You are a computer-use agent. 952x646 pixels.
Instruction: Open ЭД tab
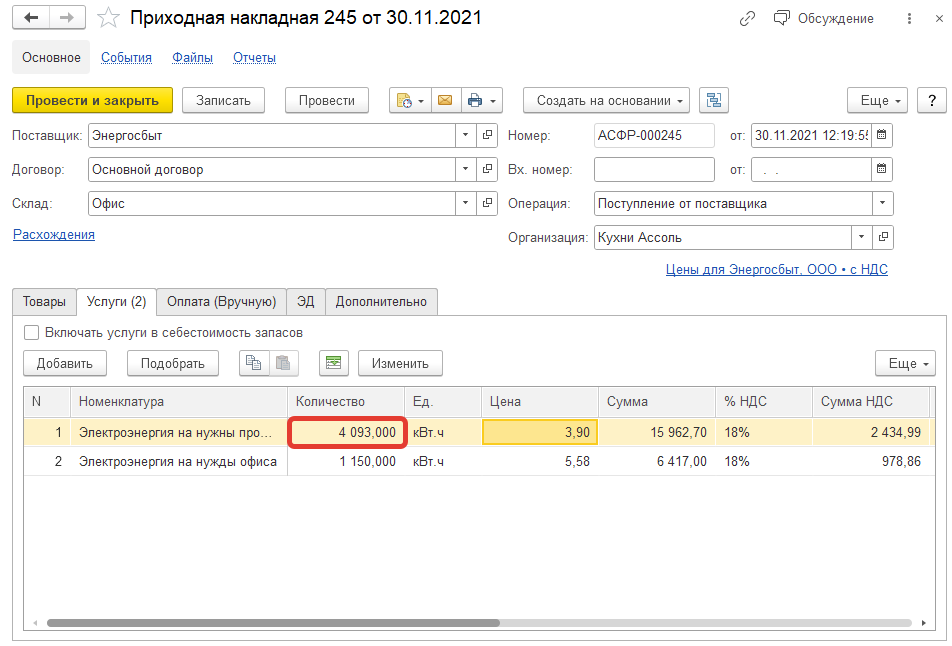click(305, 302)
